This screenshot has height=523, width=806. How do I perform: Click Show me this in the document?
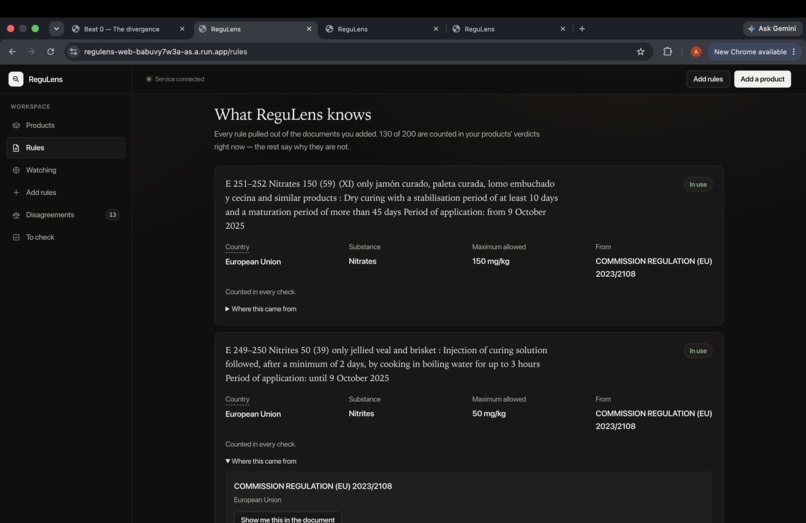[287, 518]
